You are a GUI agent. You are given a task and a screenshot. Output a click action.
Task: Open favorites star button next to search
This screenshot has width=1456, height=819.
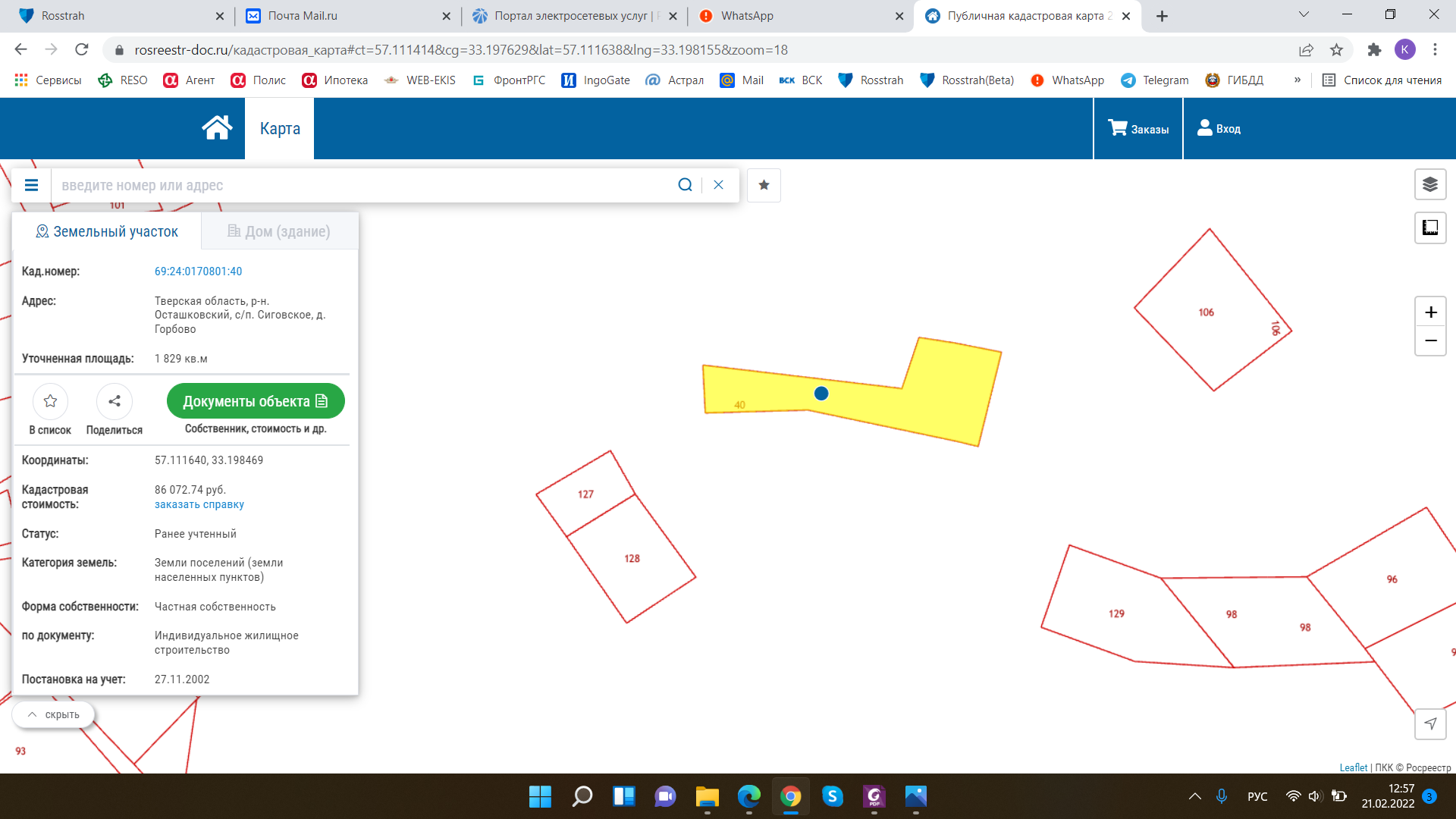point(764,185)
